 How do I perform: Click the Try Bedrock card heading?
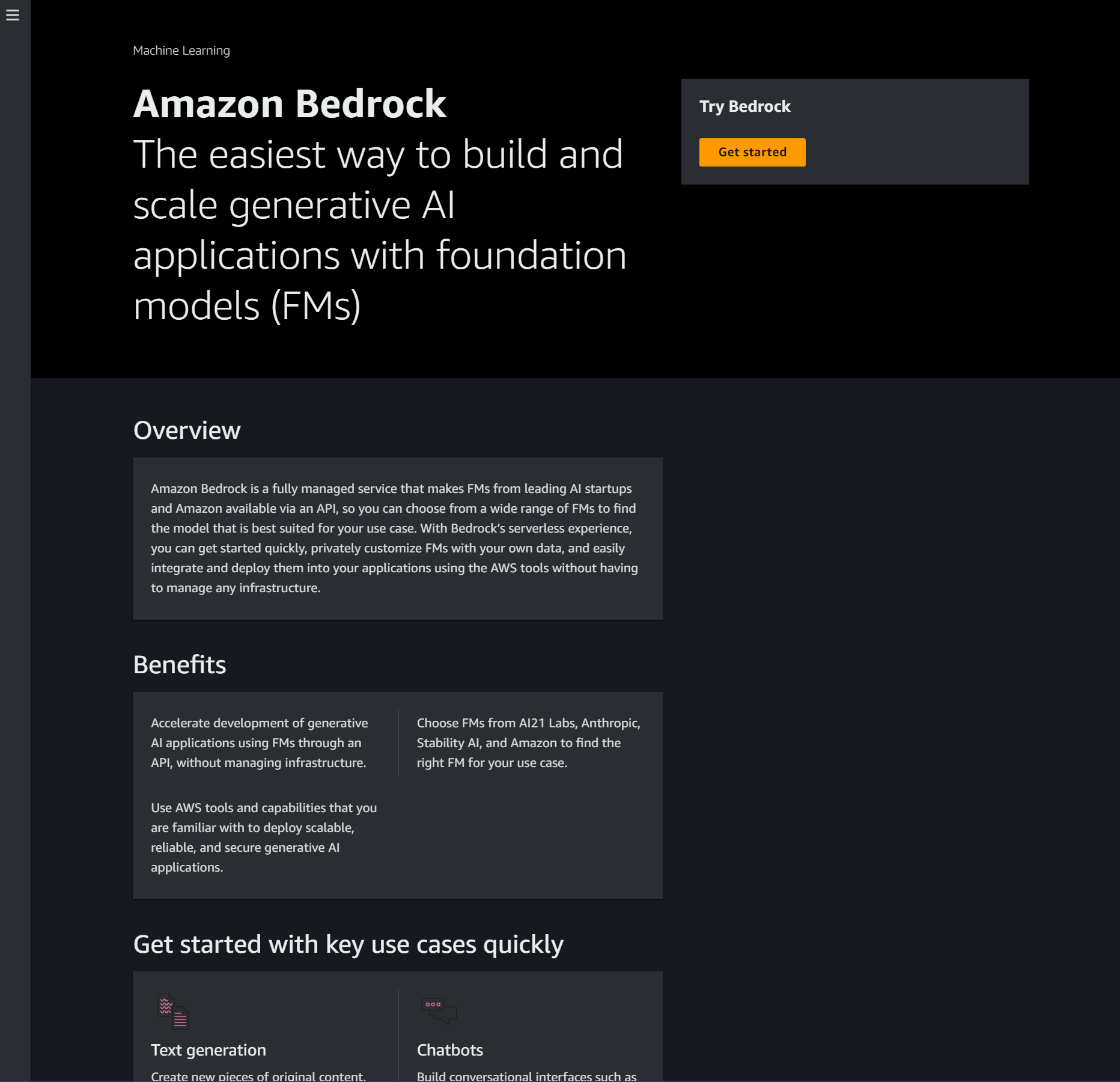tap(745, 106)
